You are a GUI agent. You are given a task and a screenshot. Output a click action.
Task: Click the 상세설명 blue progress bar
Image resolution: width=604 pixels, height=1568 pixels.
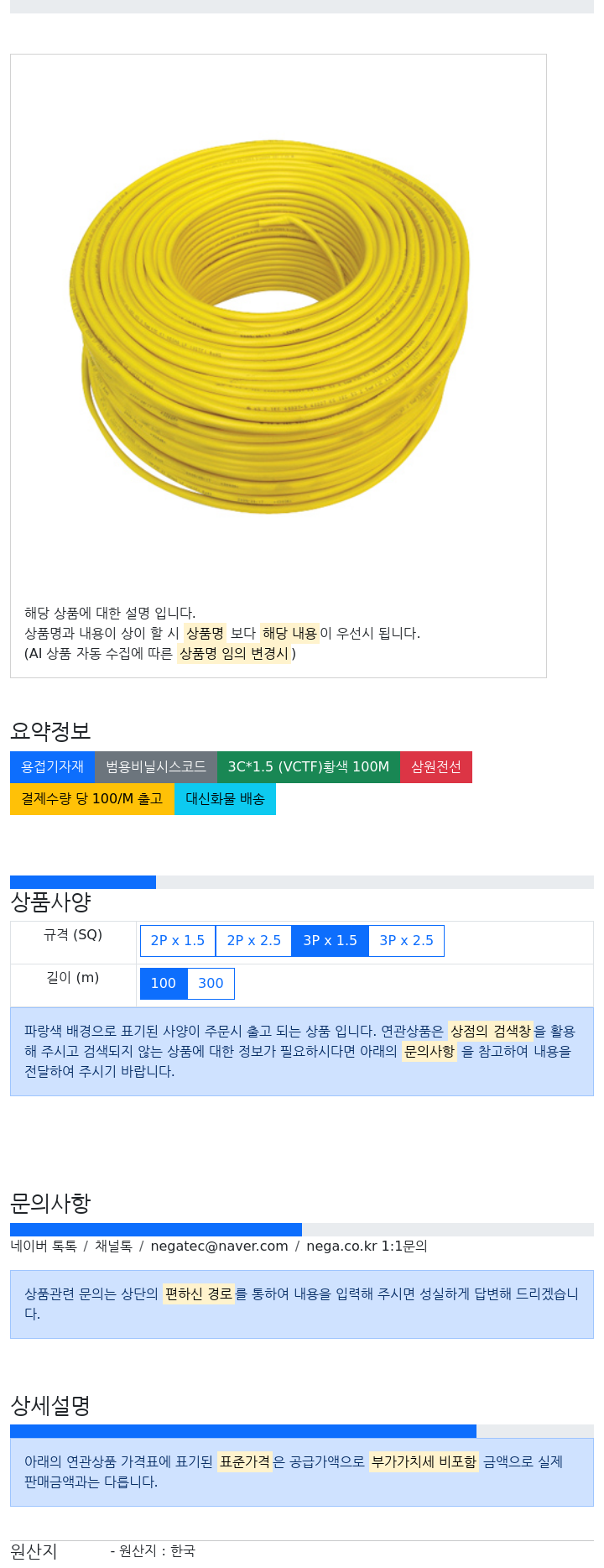243,1431
